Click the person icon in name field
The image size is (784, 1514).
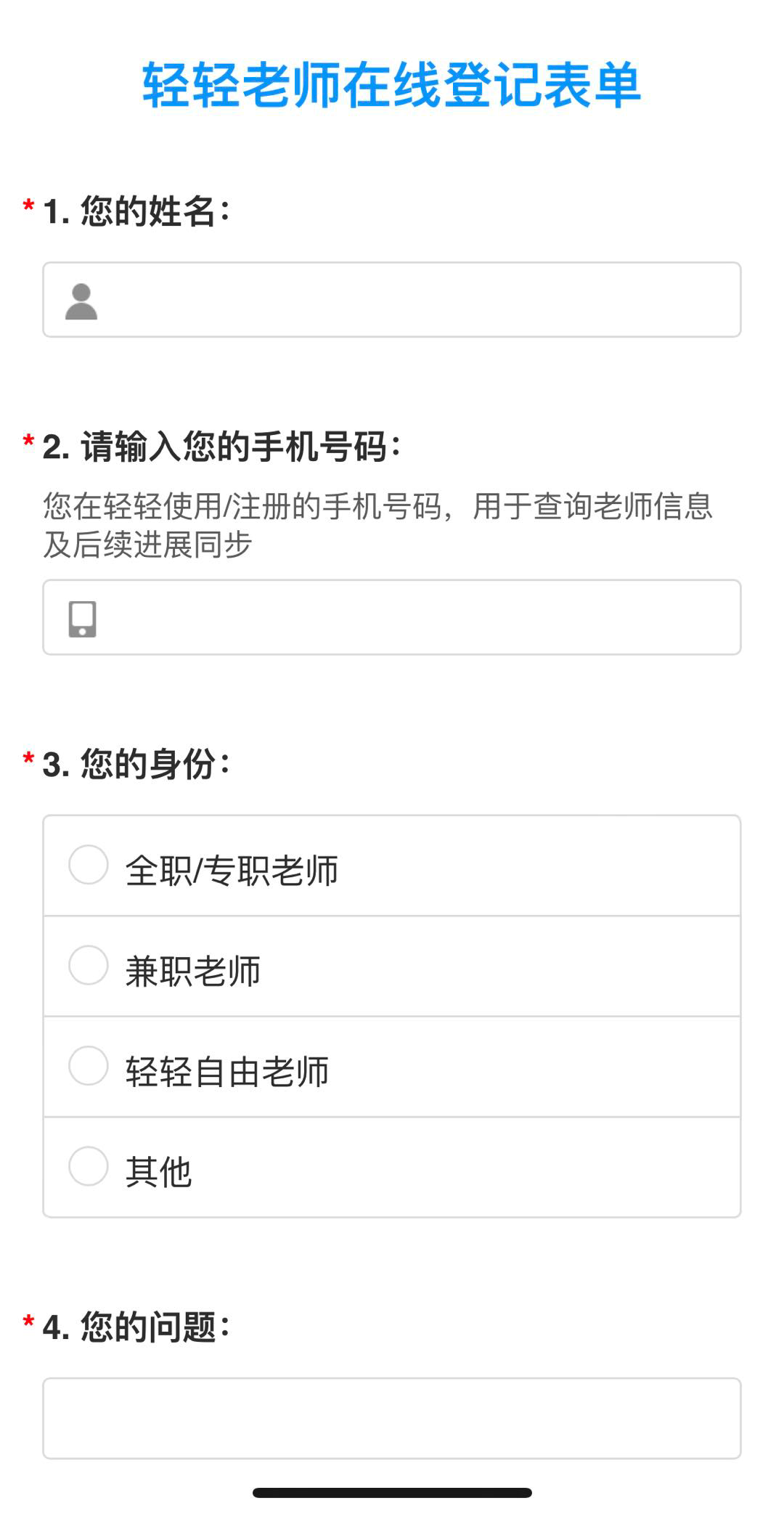tap(81, 301)
